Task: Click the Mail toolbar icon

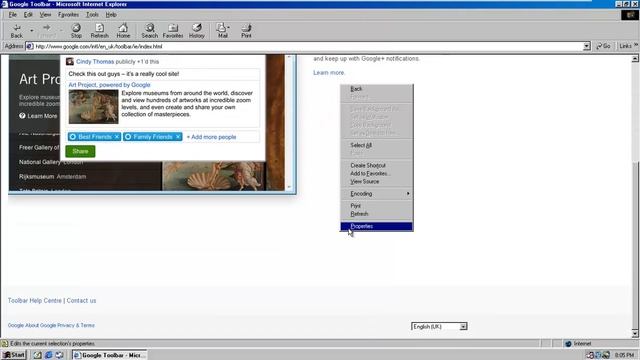Action: (222, 31)
